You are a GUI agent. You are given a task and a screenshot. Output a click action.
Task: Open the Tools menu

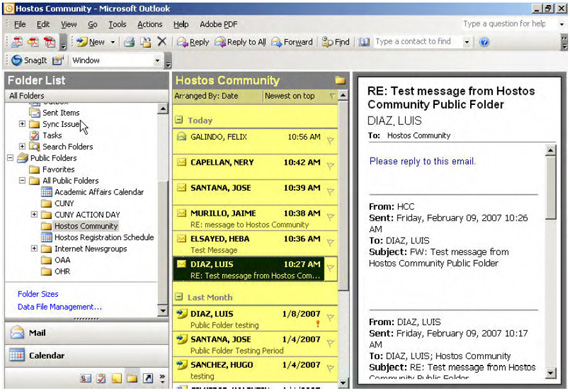pos(117,24)
